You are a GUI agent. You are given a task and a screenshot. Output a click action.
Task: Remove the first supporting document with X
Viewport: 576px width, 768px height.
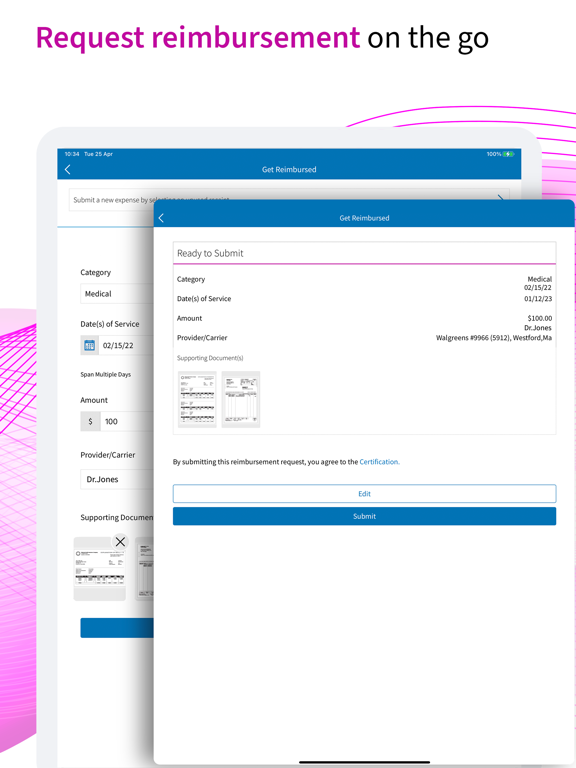(x=120, y=541)
